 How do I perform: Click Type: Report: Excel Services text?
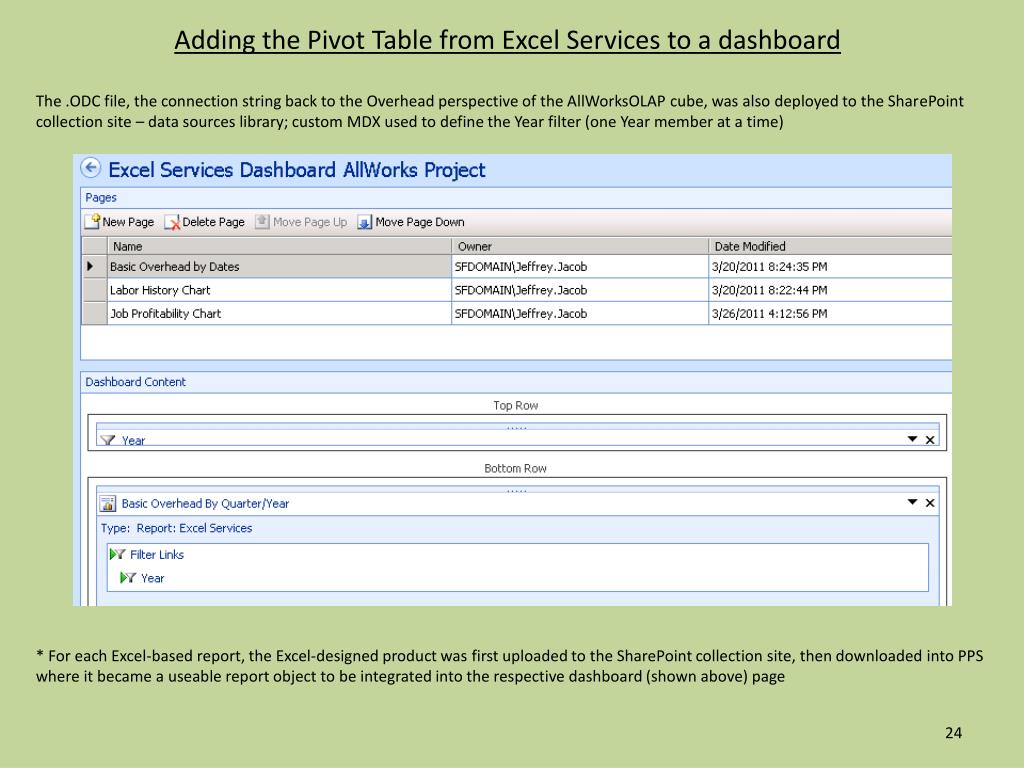(x=176, y=528)
